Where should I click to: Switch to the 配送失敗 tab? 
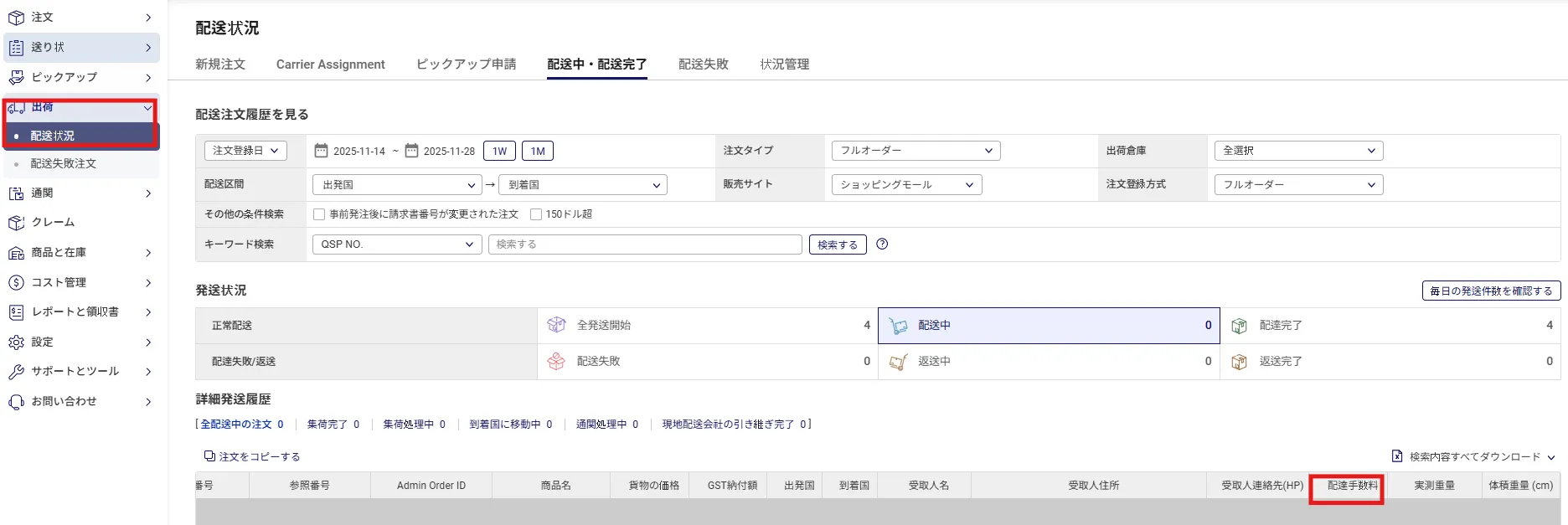[704, 64]
